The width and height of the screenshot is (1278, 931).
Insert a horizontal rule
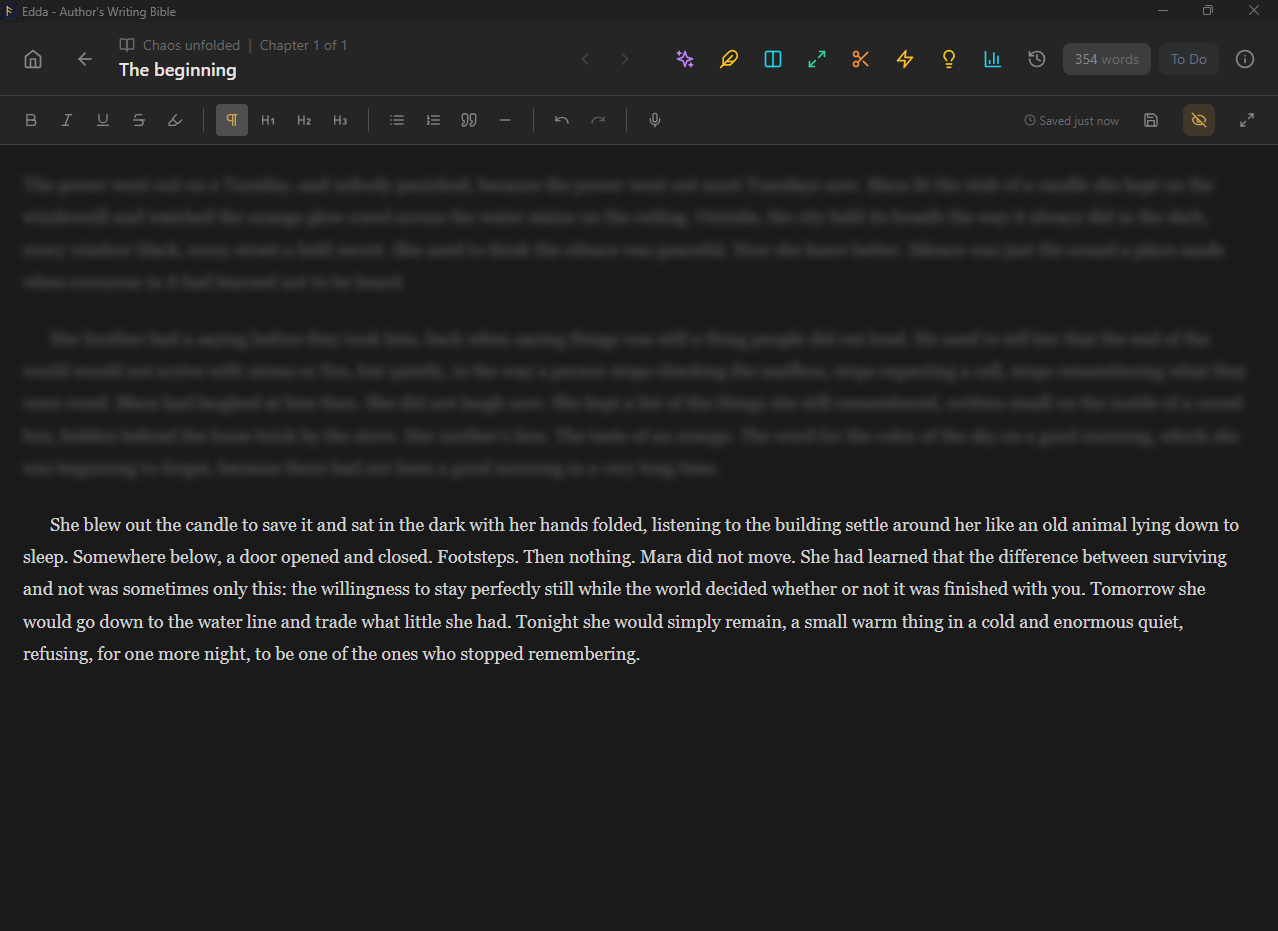pyautogui.click(x=505, y=120)
